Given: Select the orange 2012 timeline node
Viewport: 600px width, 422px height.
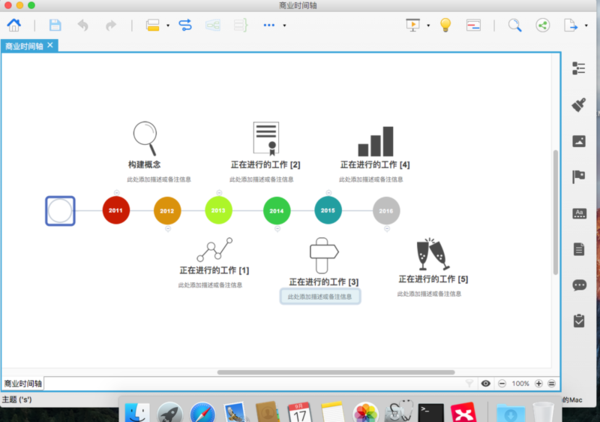Looking at the screenshot, I should pyautogui.click(x=167, y=210).
